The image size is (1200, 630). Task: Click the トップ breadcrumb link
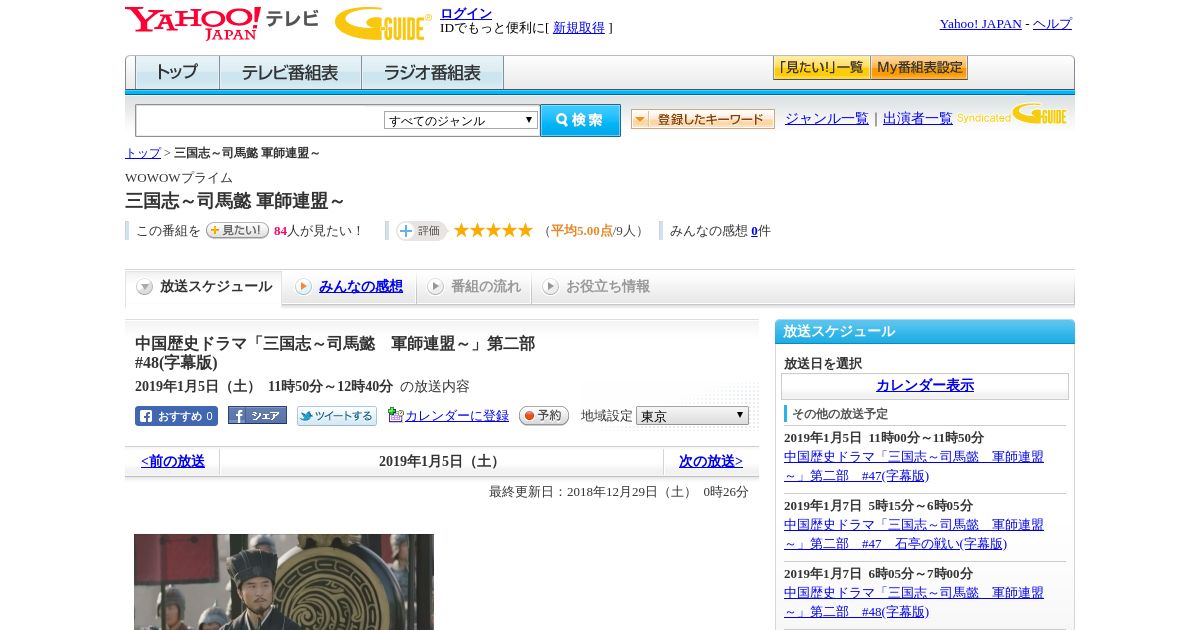[x=143, y=153]
